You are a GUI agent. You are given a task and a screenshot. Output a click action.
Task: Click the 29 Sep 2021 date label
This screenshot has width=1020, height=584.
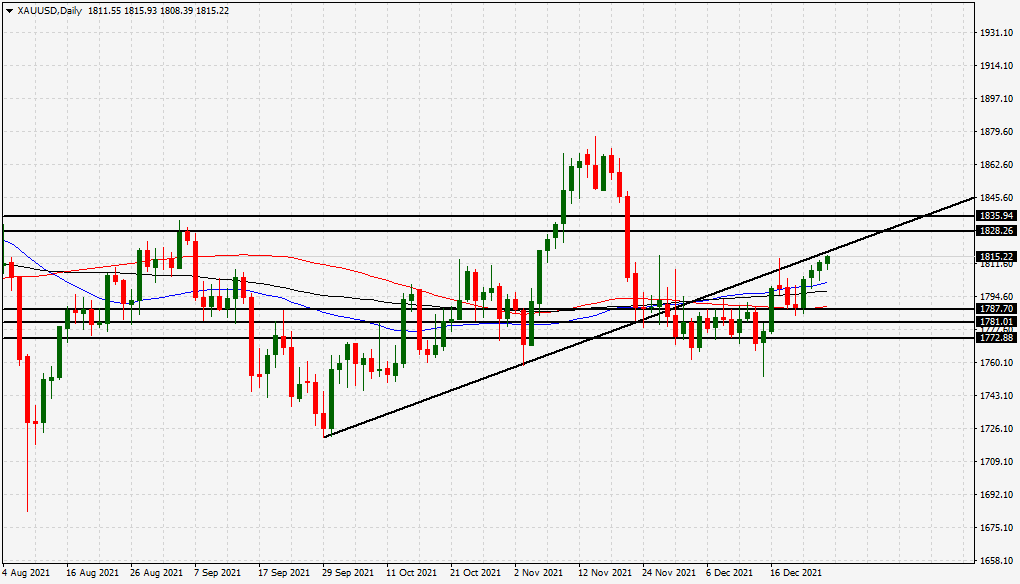[348, 573]
